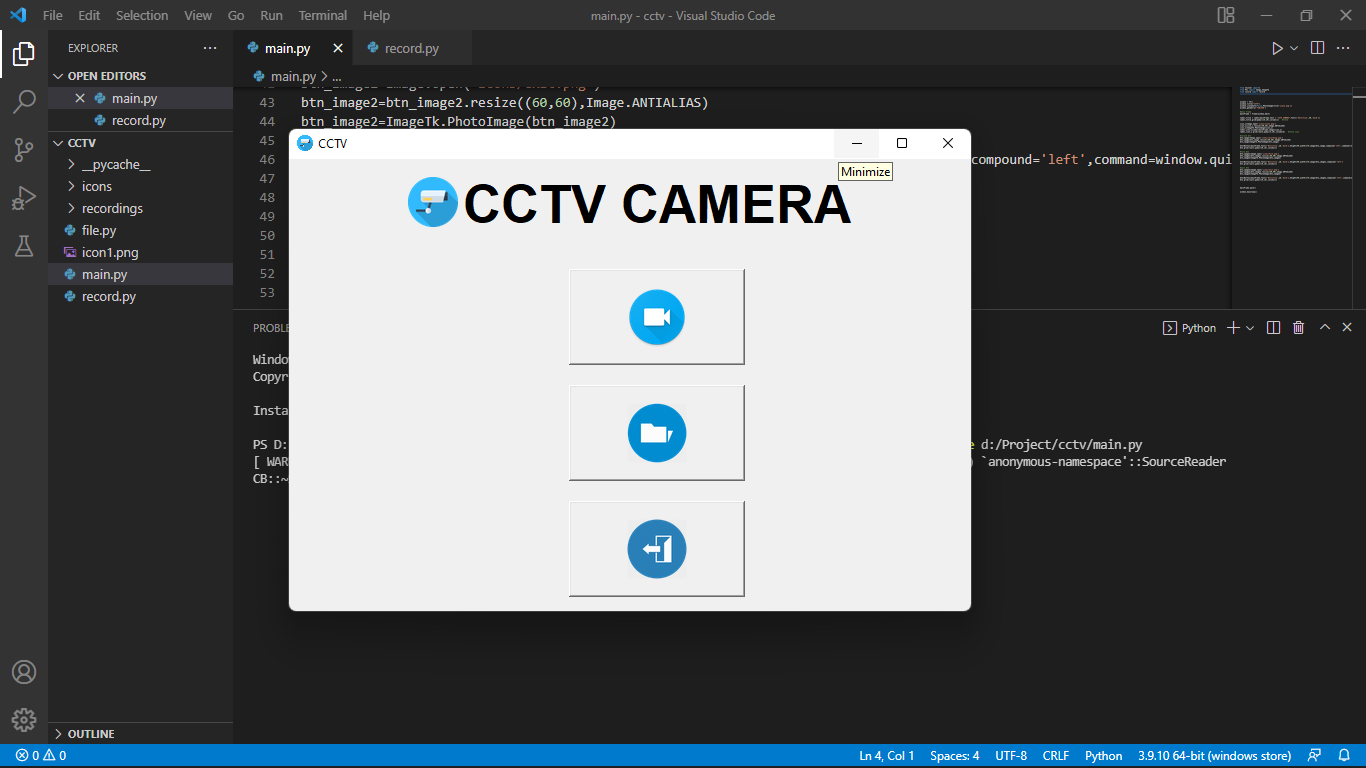Maximize the panel using the chevron icon
1366x768 pixels.
[x=1324, y=327]
